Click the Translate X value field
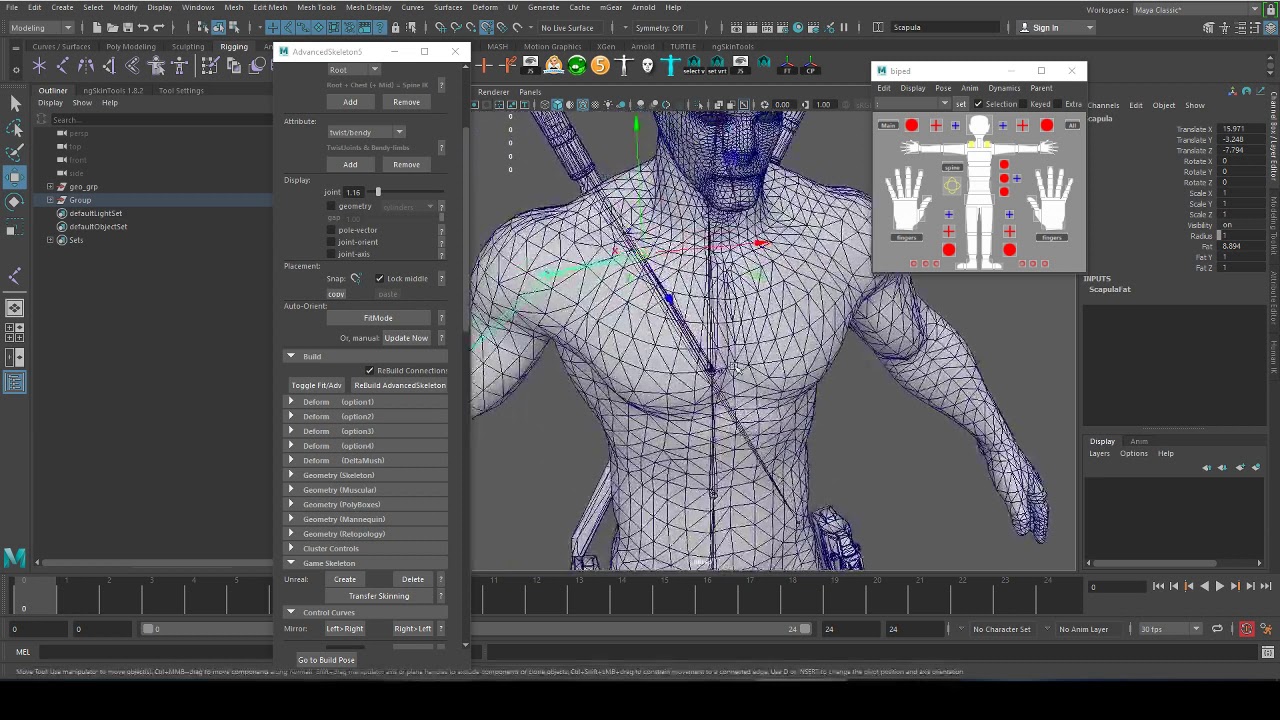Image resolution: width=1280 pixels, height=720 pixels. point(1240,129)
